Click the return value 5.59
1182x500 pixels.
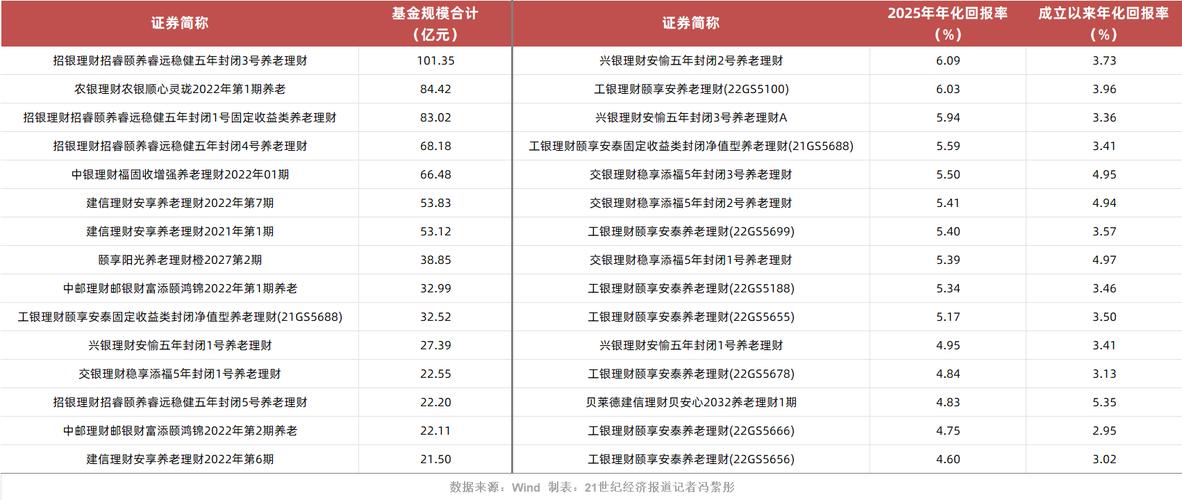pyautogui.click(x=947, y=146)
